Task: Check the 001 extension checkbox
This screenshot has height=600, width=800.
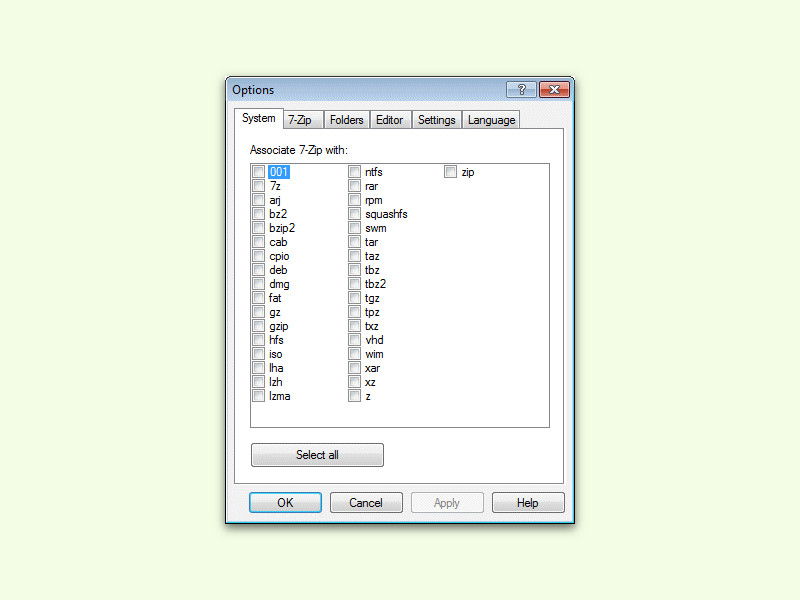Action: pyautogui.click(x=259, y=172)
